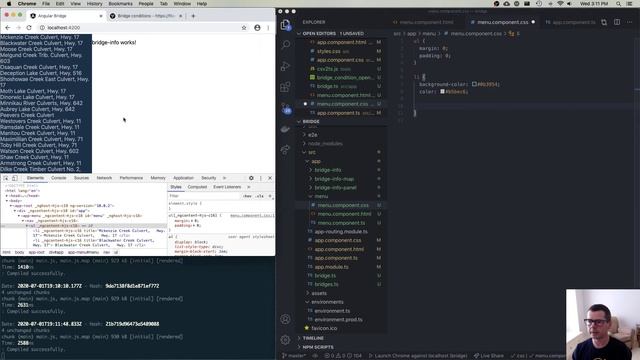Click the Chrome back arrow
640x360 pixels.
(8, 27)
